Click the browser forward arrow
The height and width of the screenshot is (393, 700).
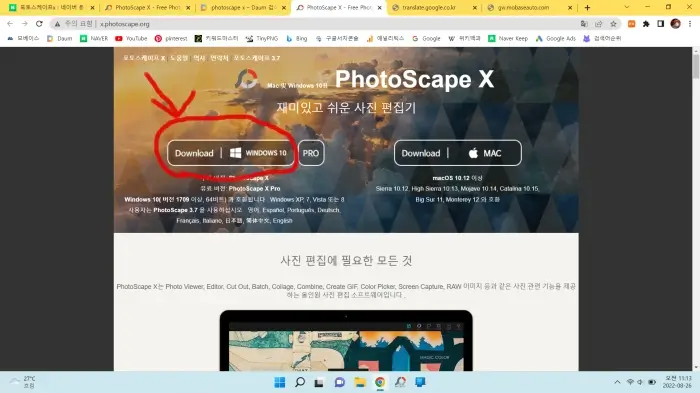25,24
